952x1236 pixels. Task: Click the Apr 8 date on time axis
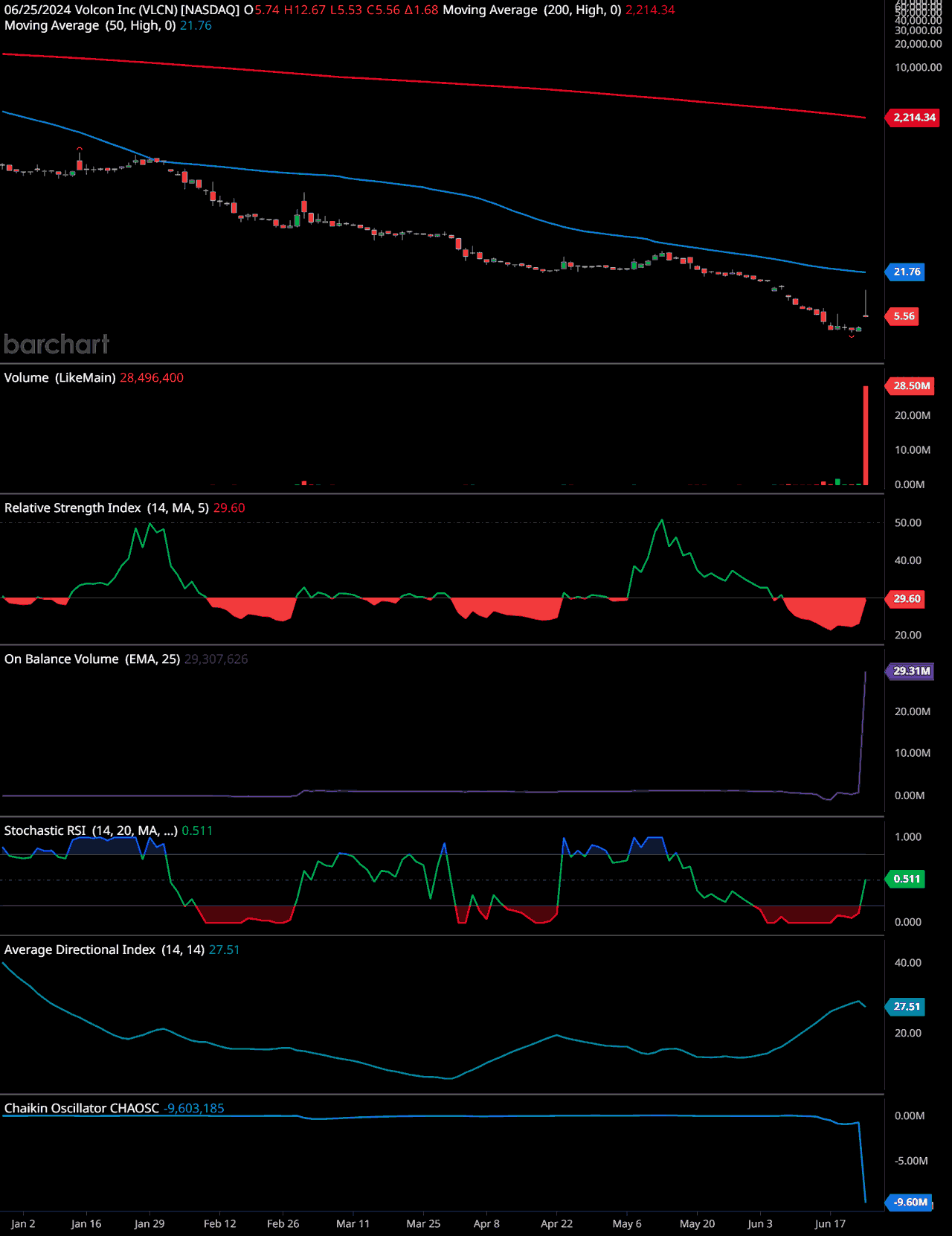[487, 1224]
